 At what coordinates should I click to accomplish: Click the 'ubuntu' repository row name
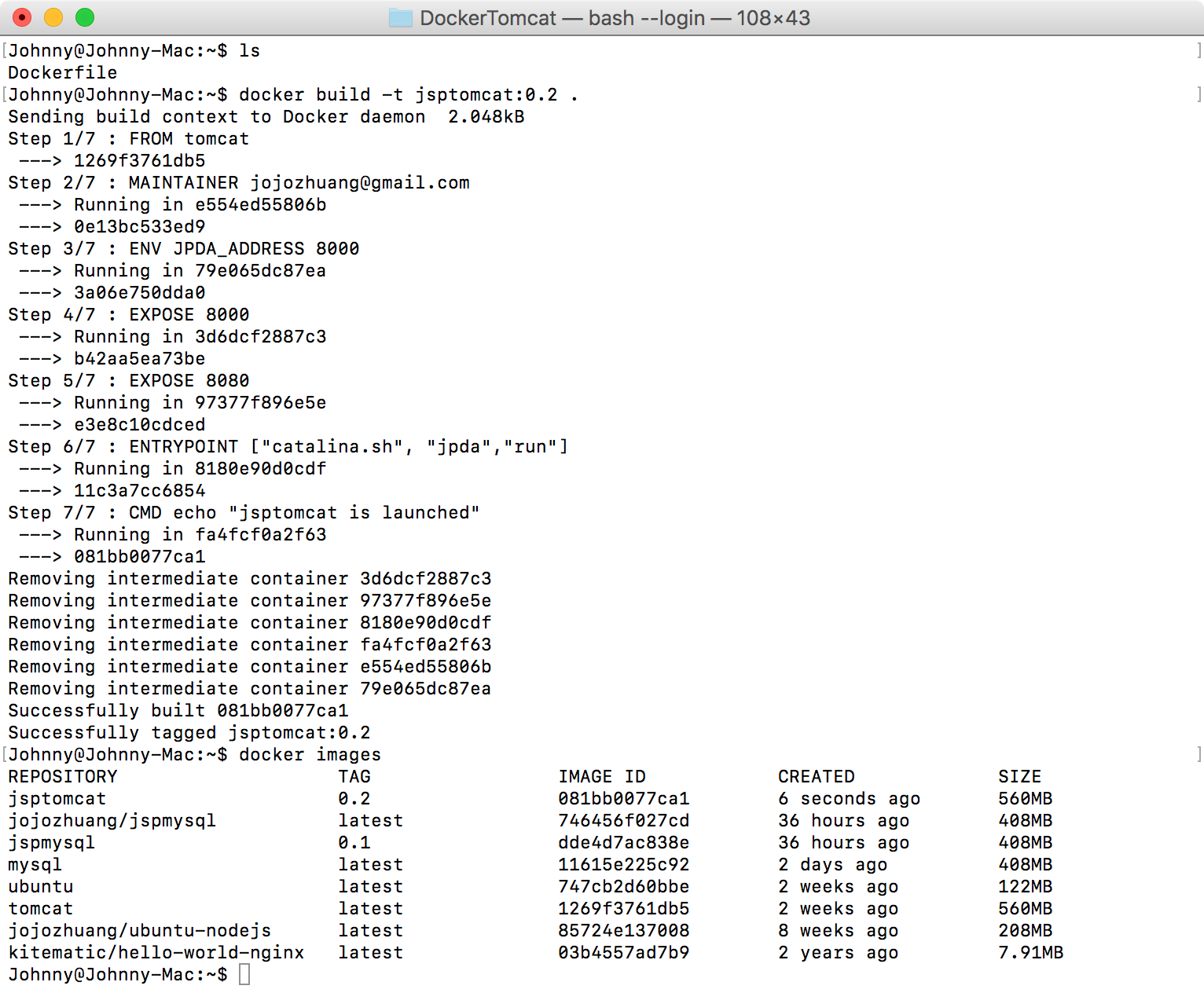click(41, 886)
